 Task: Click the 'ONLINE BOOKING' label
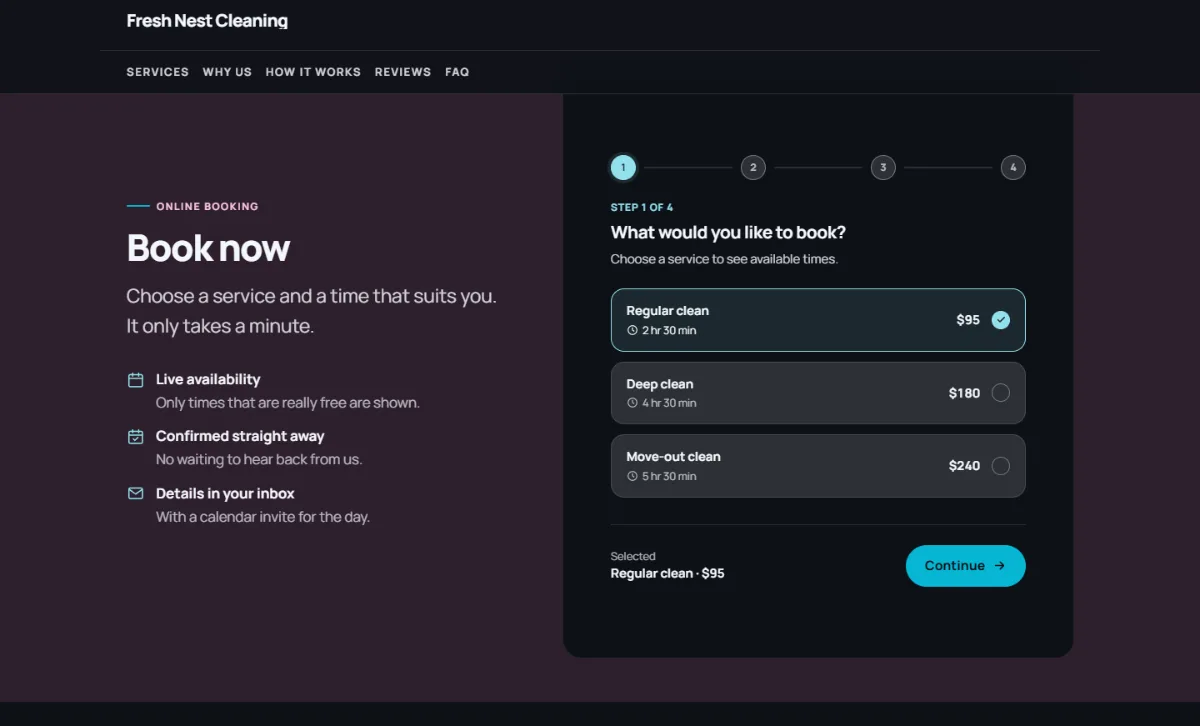(x=207, y=207)
